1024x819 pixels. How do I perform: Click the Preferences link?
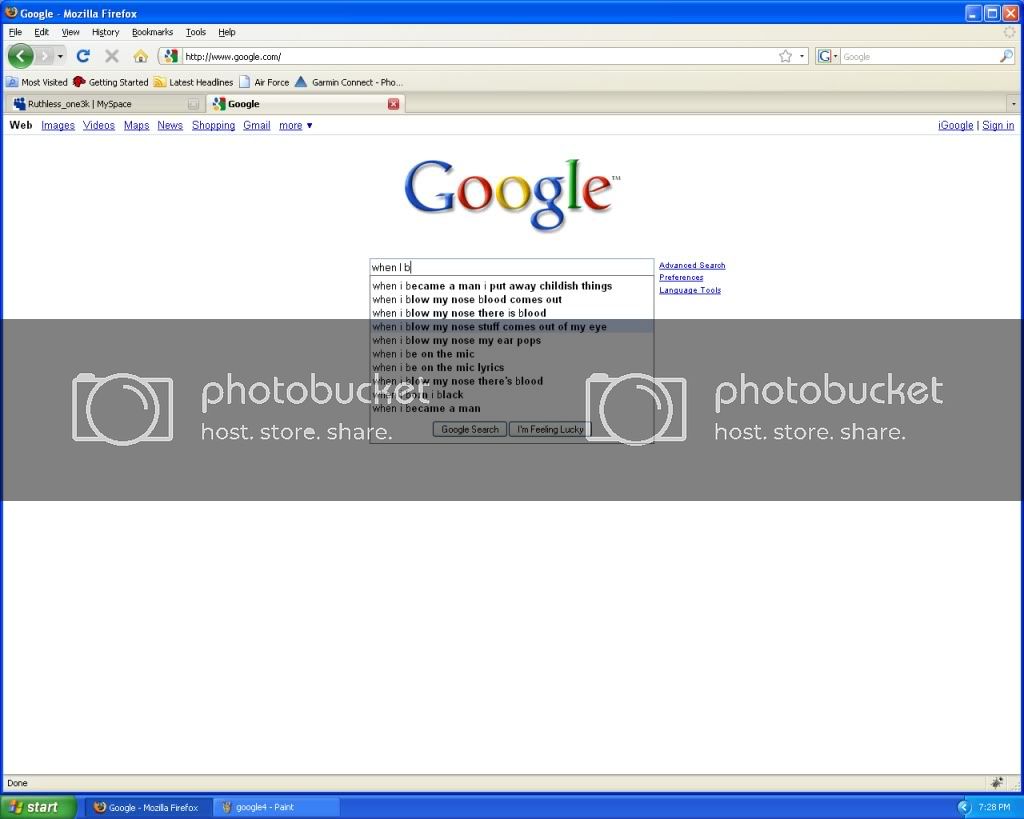point(680,278)
